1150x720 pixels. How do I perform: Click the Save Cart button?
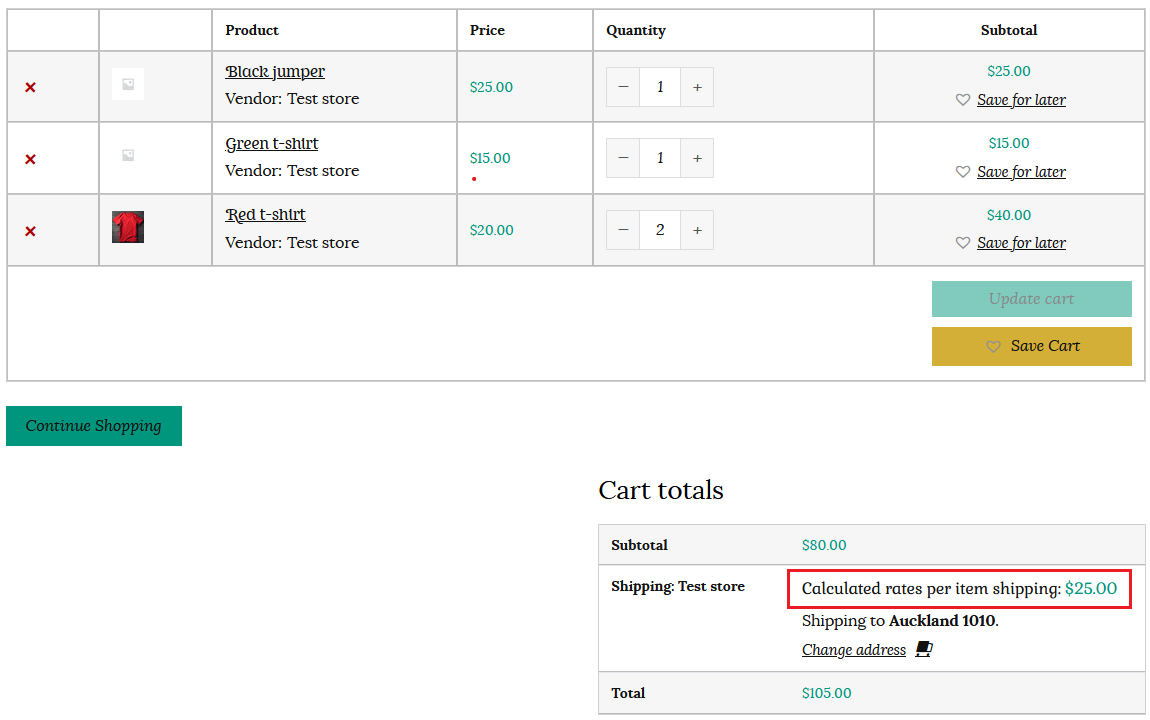[x=1031, y=346]
